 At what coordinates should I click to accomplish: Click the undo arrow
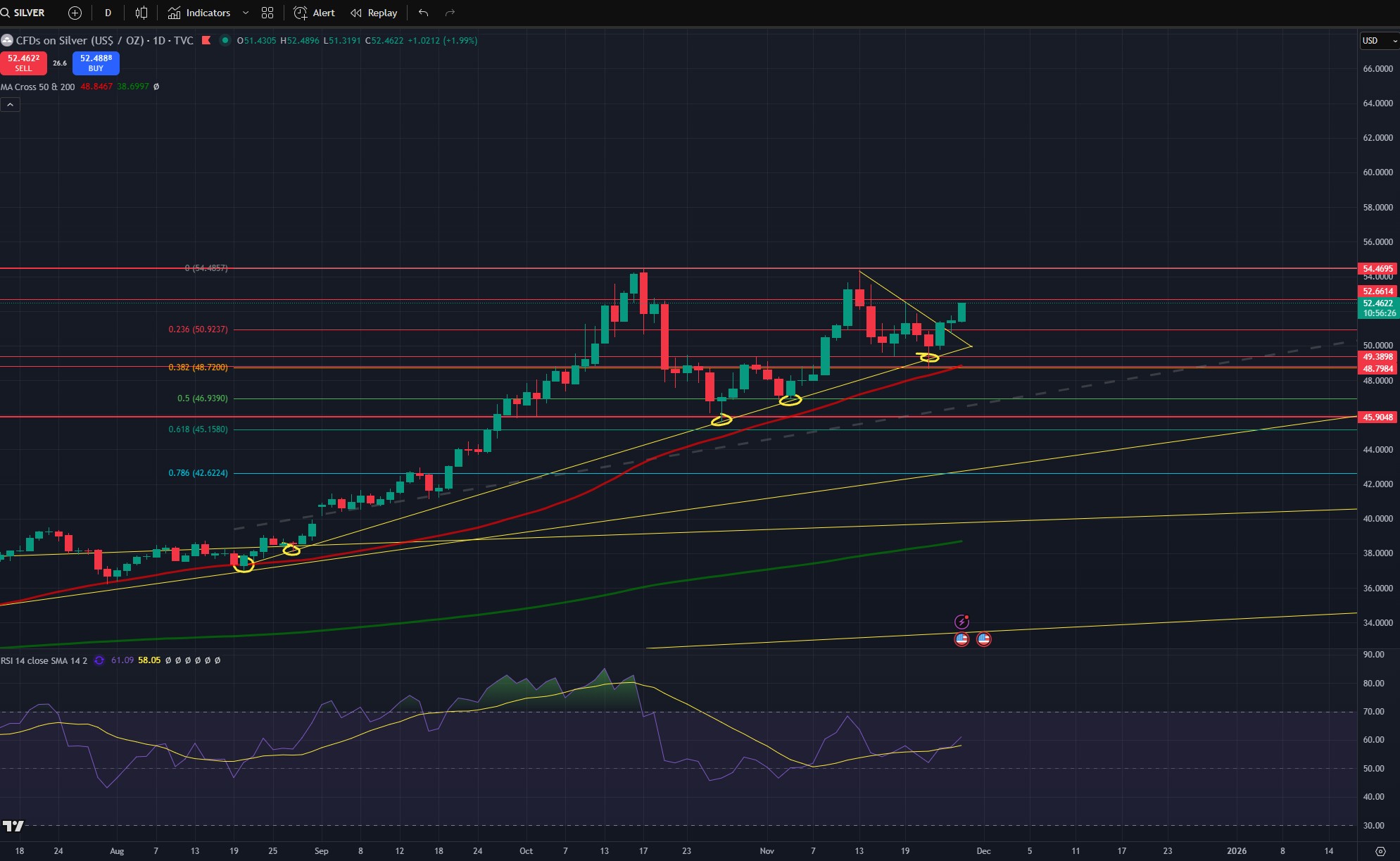click(x=423, y=13)
